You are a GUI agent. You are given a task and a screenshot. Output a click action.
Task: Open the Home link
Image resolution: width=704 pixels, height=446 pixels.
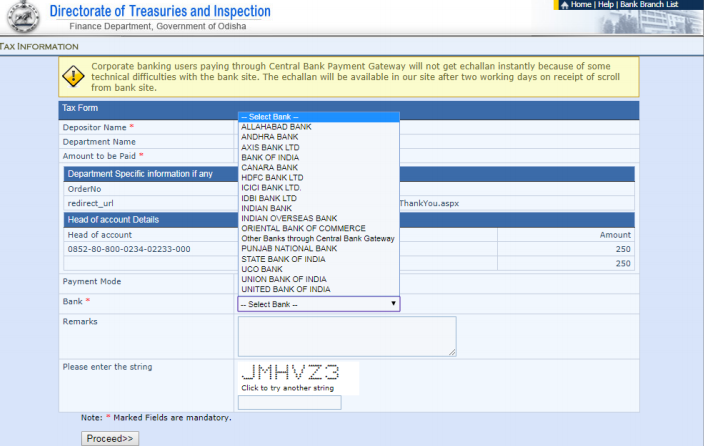pos(581,4)
